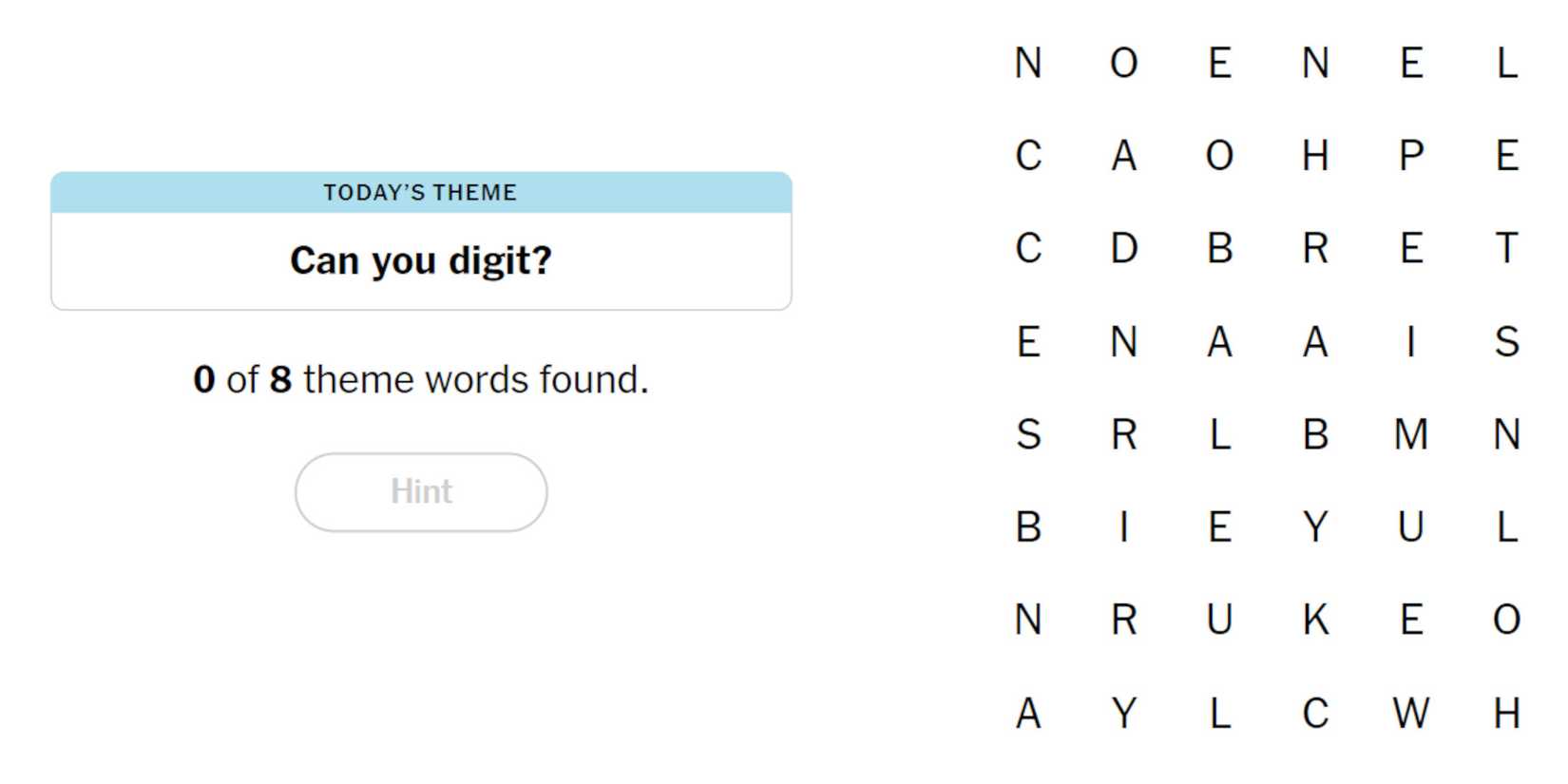The width and height of the screenshot is (1568, 784).
Task: Select the Y between E and U
Action: click(x=1315, y=527)
